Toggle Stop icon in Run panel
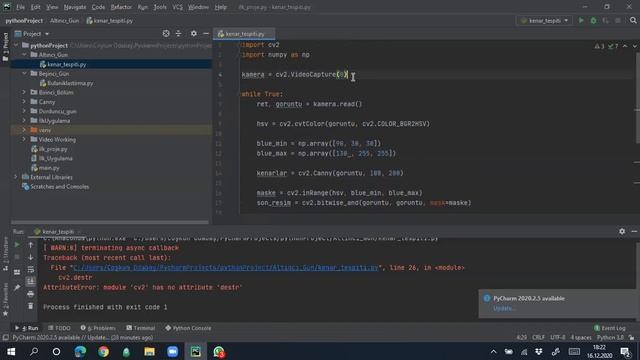The image size is (640, 360). [17, 257]
